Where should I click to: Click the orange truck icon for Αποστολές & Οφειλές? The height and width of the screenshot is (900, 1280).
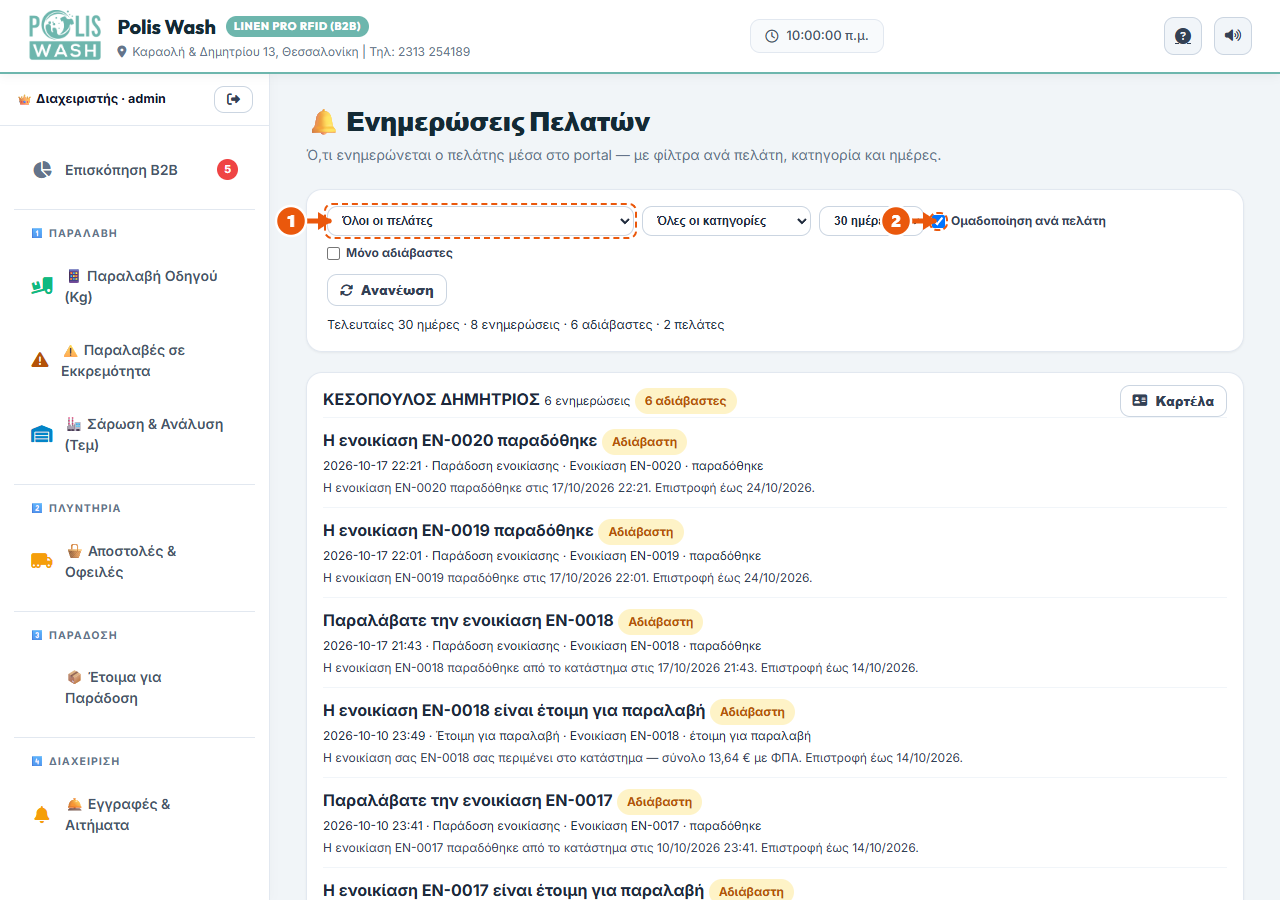42,561
